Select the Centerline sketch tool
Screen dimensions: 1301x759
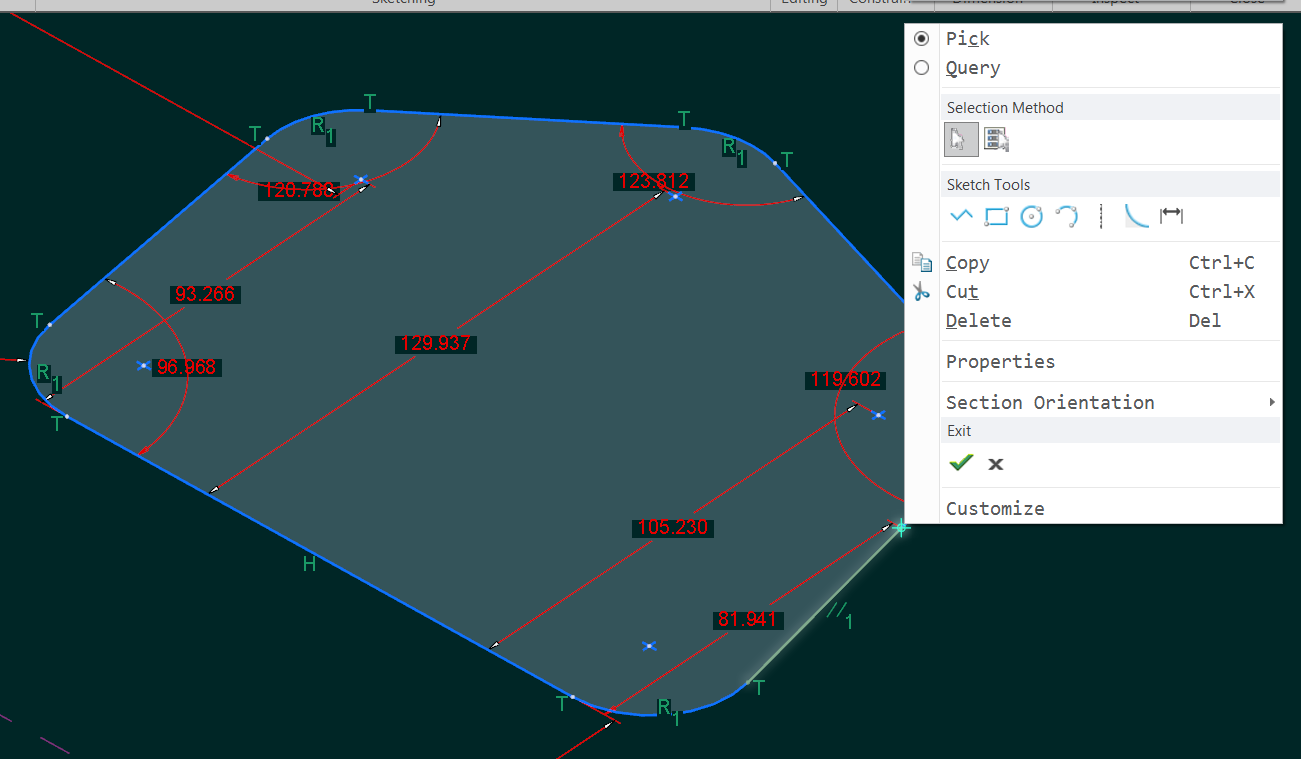tap(1100, 216)
